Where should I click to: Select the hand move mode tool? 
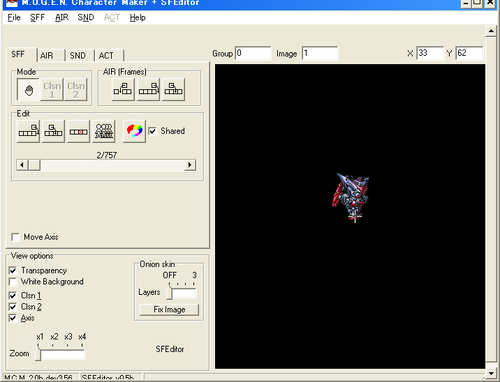click(x=28, y=90)
